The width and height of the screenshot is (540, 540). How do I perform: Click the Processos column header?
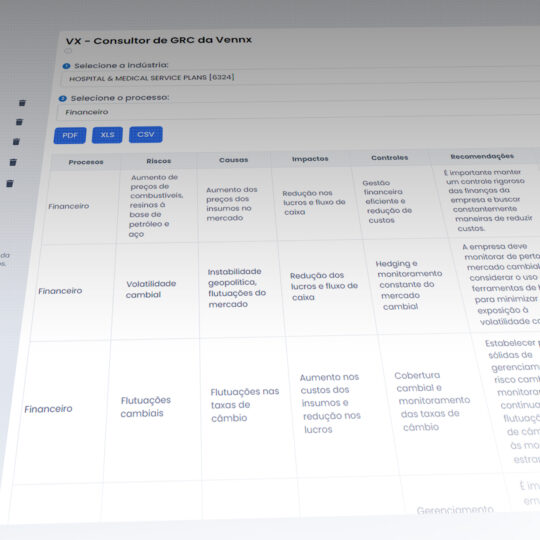[86, 162]
